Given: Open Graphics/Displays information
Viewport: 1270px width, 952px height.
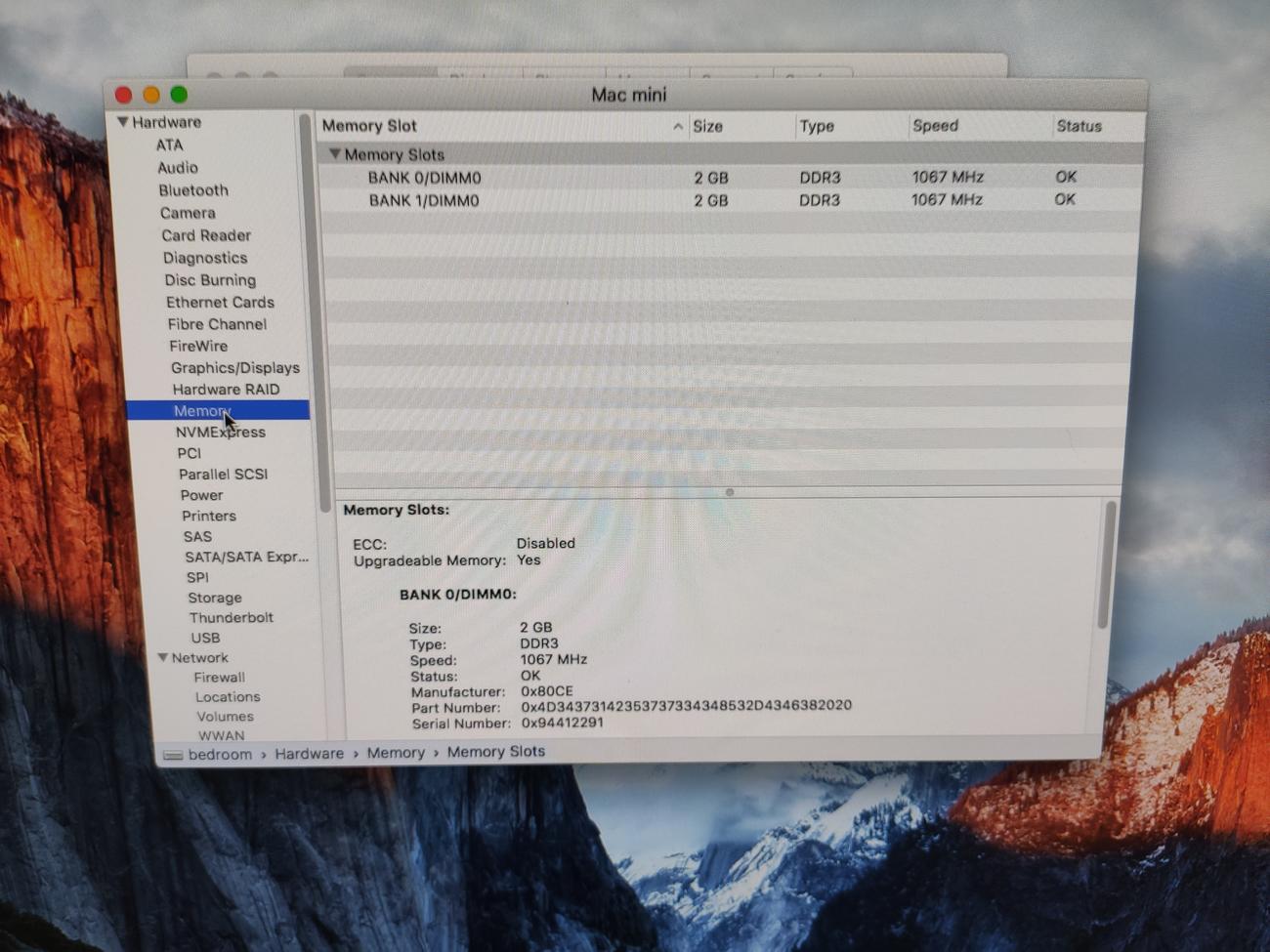Looking at the screenshot, I should click(235, 368).
